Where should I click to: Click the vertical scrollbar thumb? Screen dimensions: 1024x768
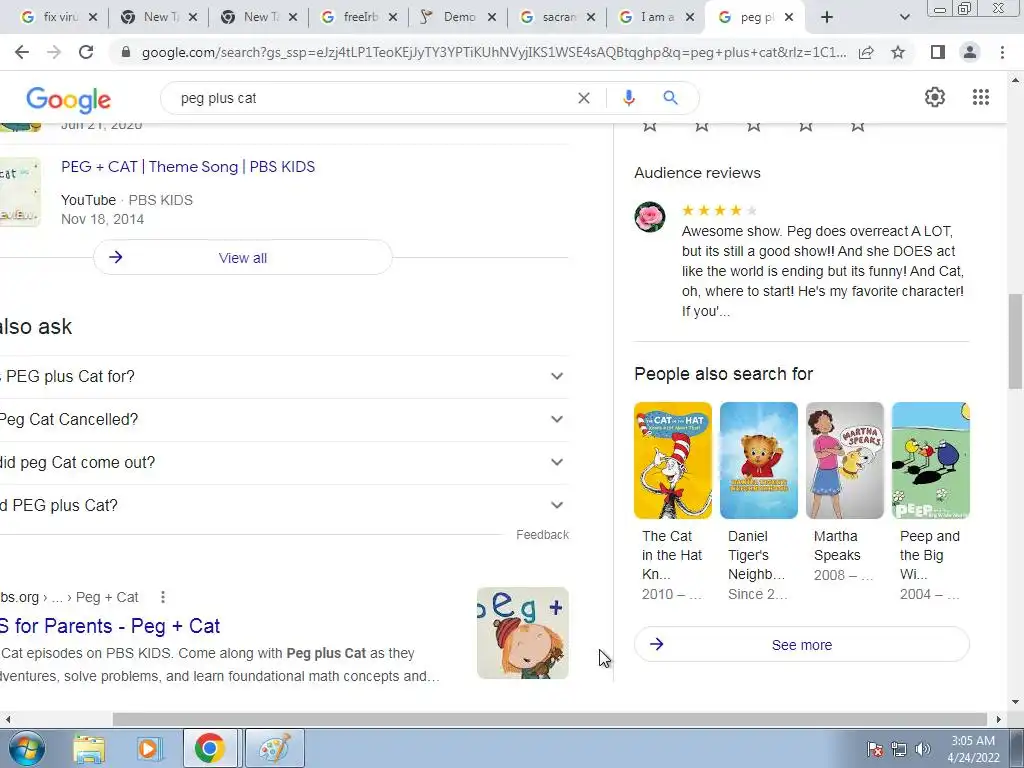pos(1016,341)
